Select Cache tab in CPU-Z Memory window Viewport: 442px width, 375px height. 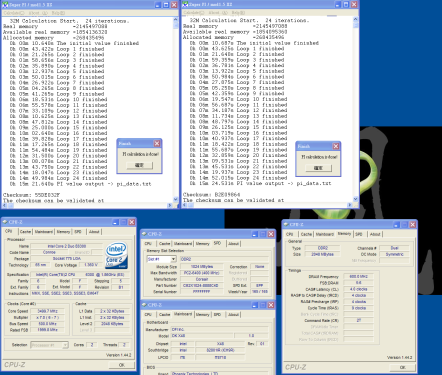click(306, 234)
